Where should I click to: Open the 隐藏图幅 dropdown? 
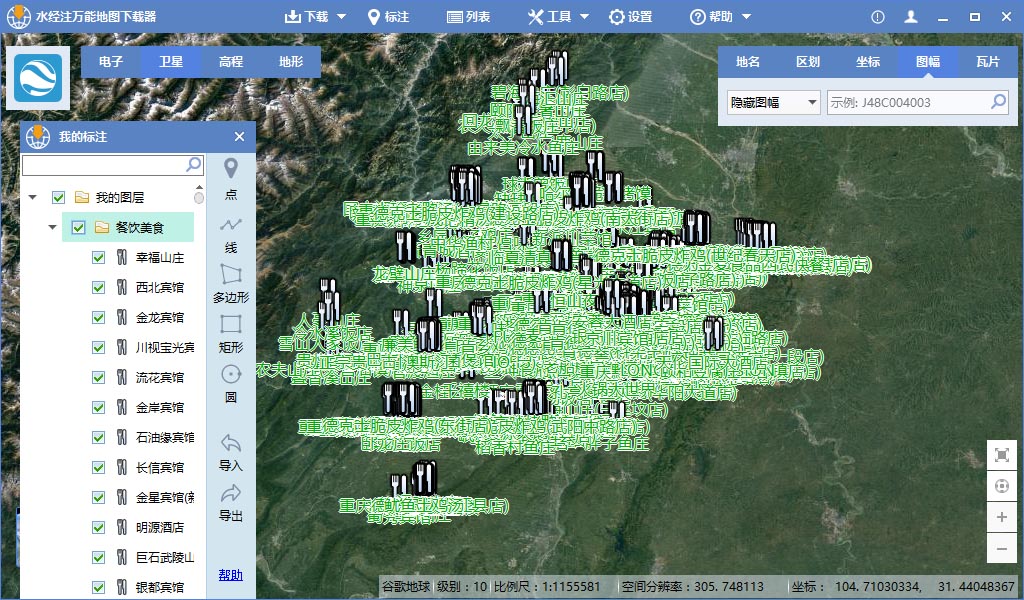(x=773, y=102)
